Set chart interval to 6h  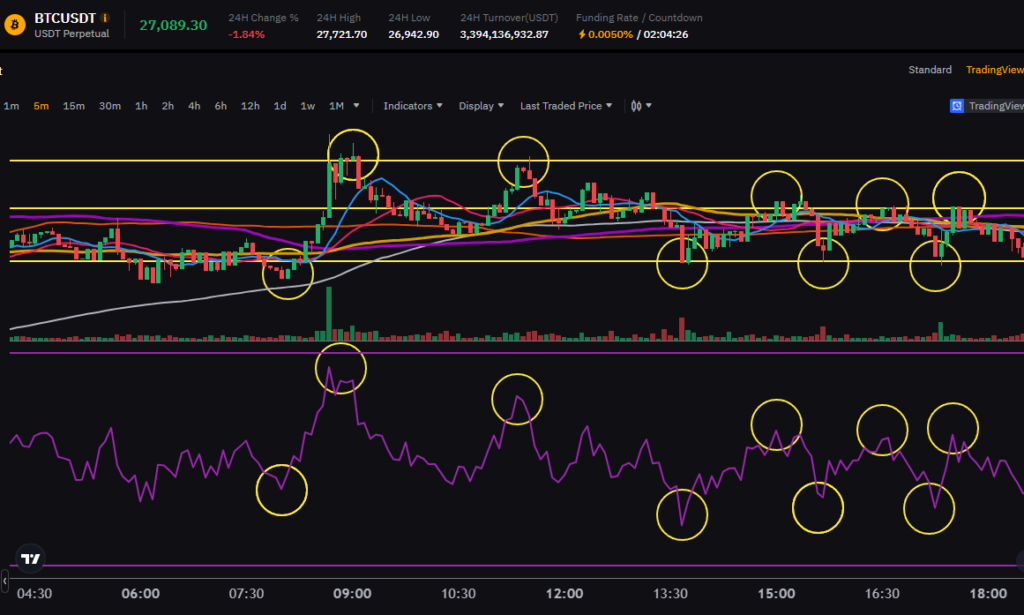click(221, 106)
